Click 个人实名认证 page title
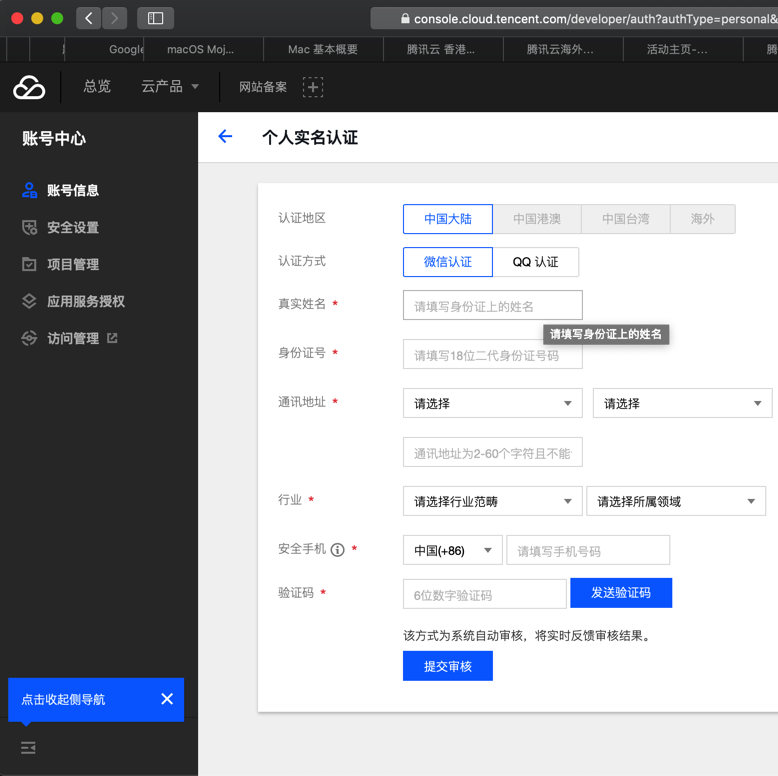The height and width of the screenshot is (776, 778). (310, 137)
